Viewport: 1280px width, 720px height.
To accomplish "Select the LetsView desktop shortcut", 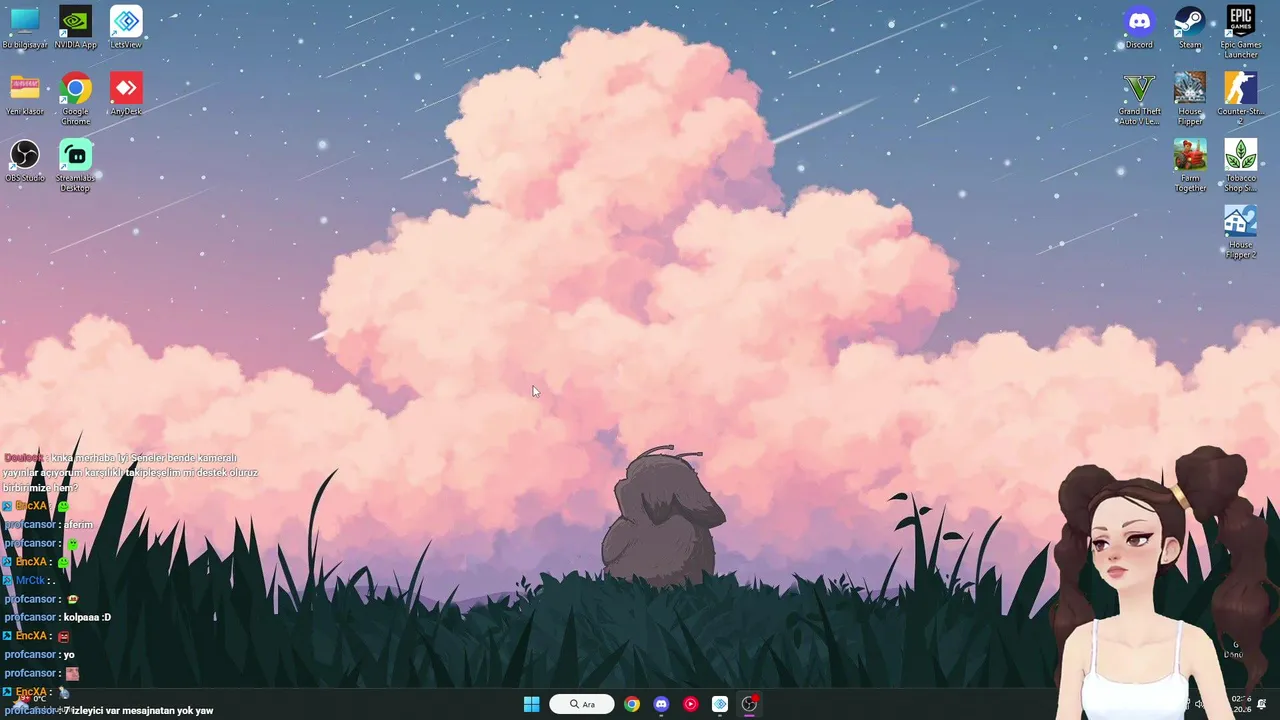I will click(x=126, y=27).
